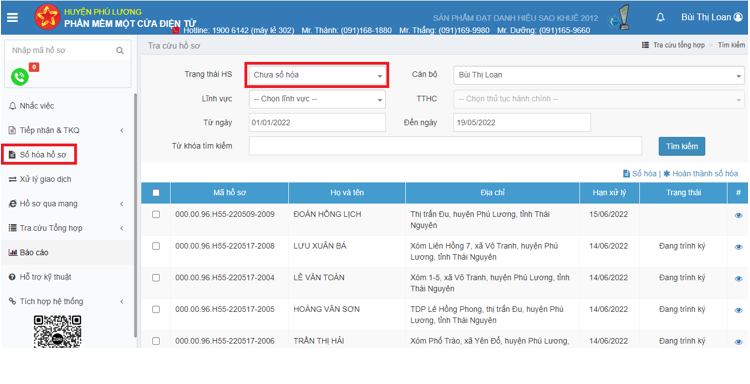Click record code 000.00.96.H55-220517-2008
Screen dimensions: 750x384
click(225, 246)
